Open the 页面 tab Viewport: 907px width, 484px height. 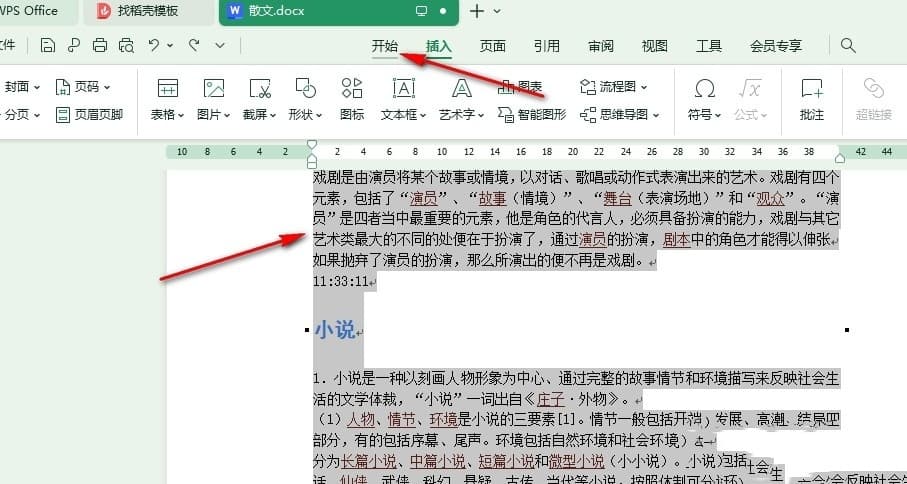coord(492,46)
